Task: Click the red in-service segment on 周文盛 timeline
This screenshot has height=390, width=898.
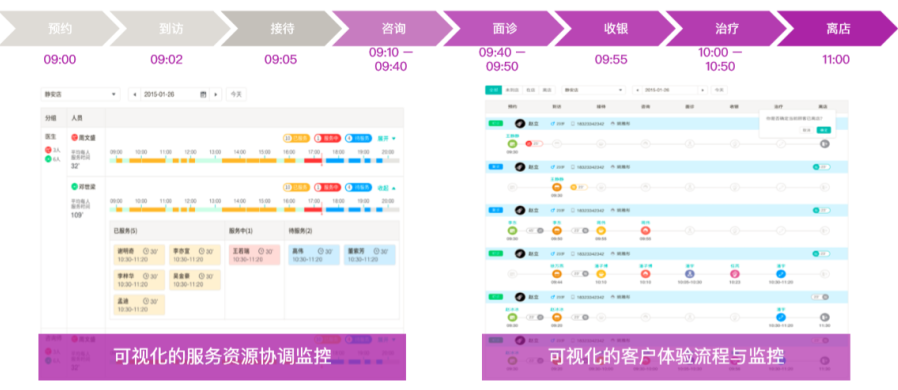Action: pyautogui.click(x=313, y=161)
